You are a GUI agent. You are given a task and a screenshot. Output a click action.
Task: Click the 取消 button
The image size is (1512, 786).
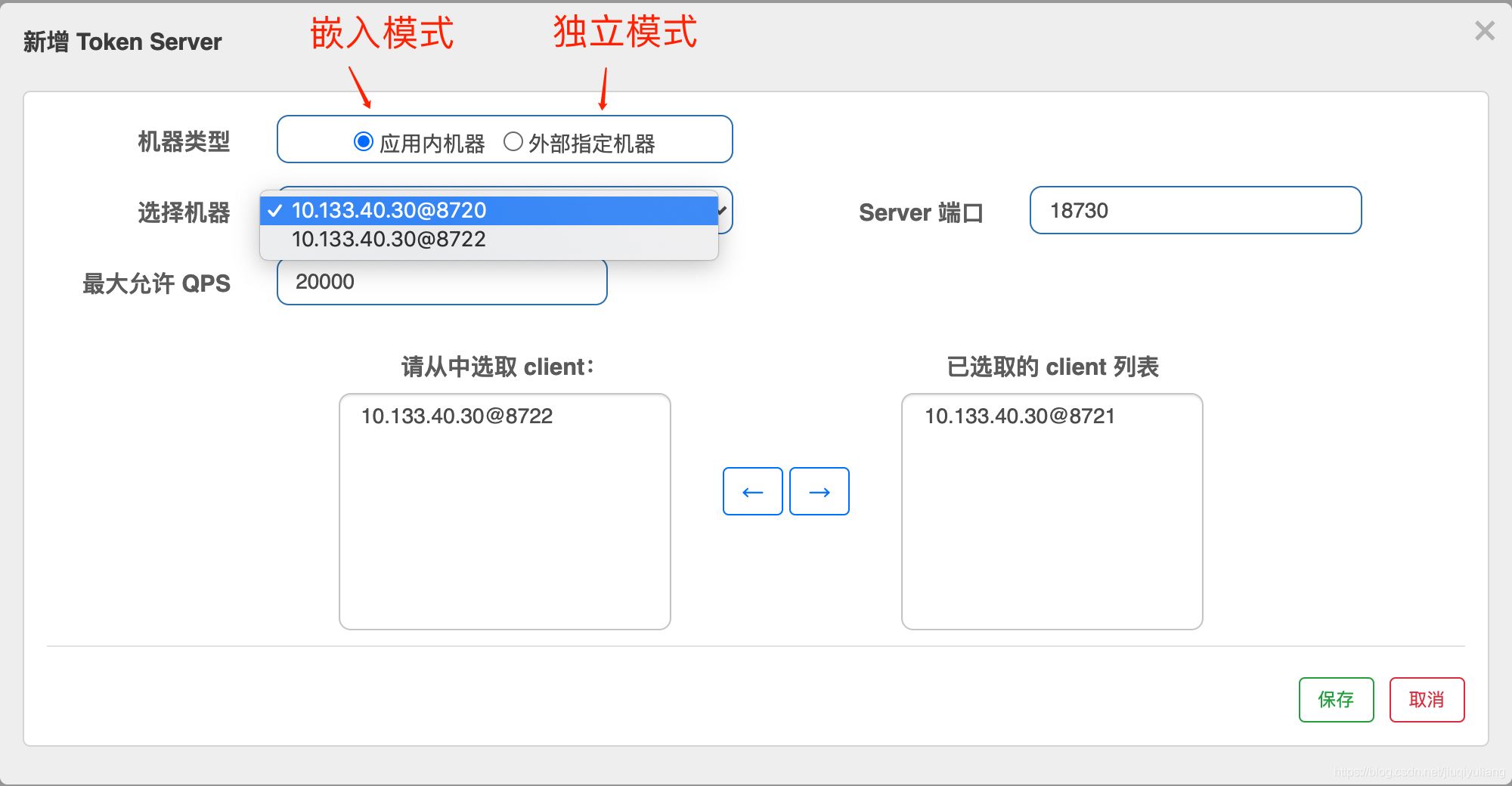(x=1427, y=700)
